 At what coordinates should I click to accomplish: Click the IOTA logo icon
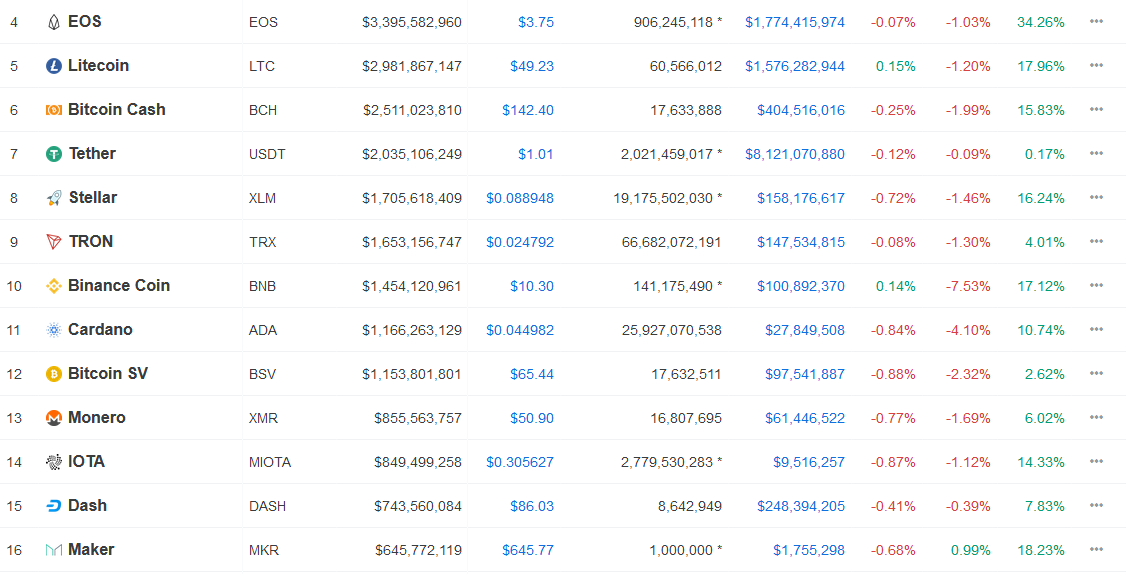tap(54, 462)
